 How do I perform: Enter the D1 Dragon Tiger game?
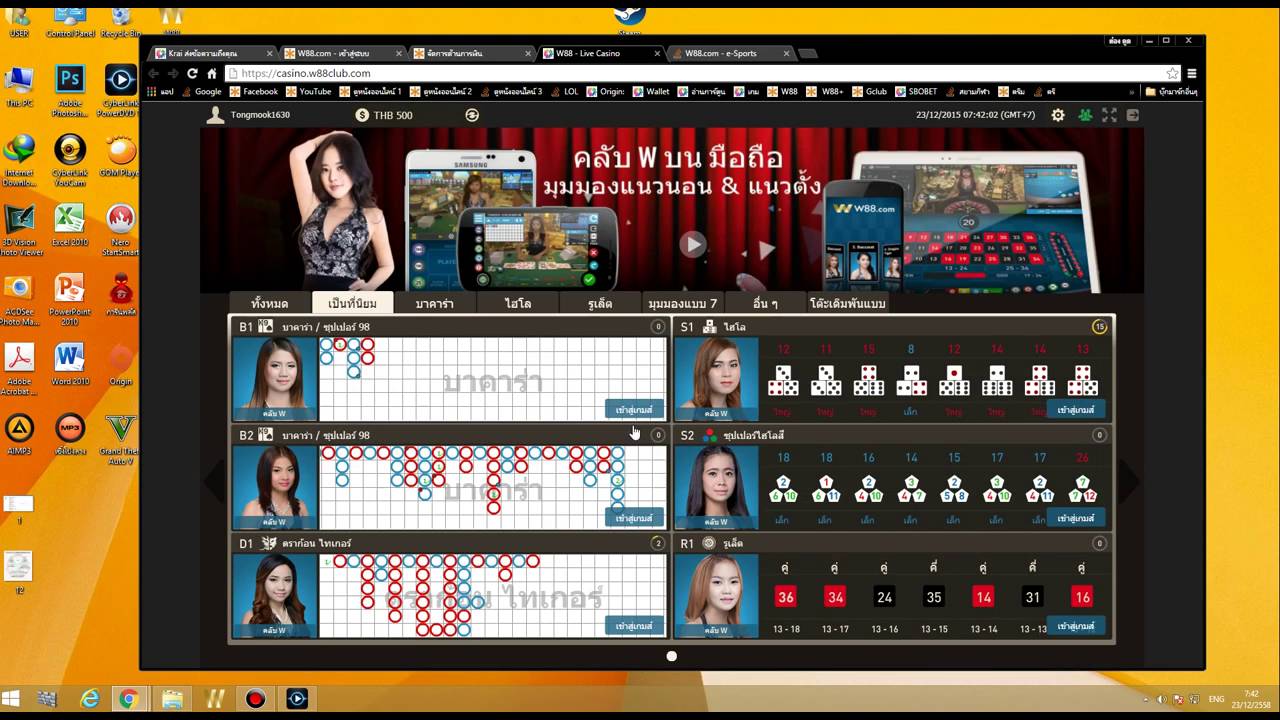click(634, 626)
